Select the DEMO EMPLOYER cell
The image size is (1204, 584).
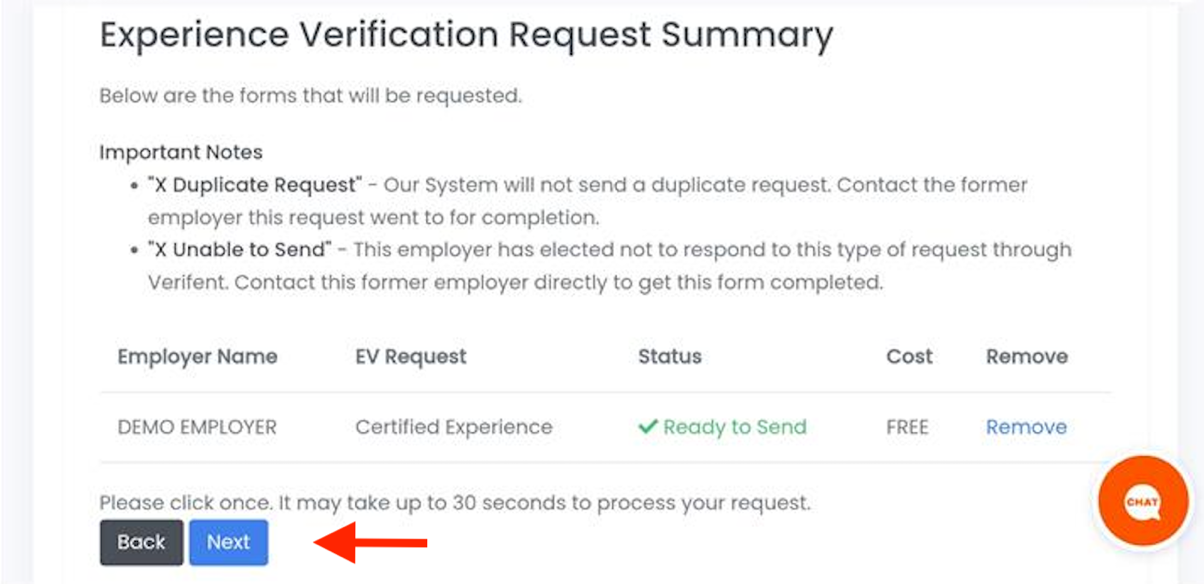click(x=197, y=426)
